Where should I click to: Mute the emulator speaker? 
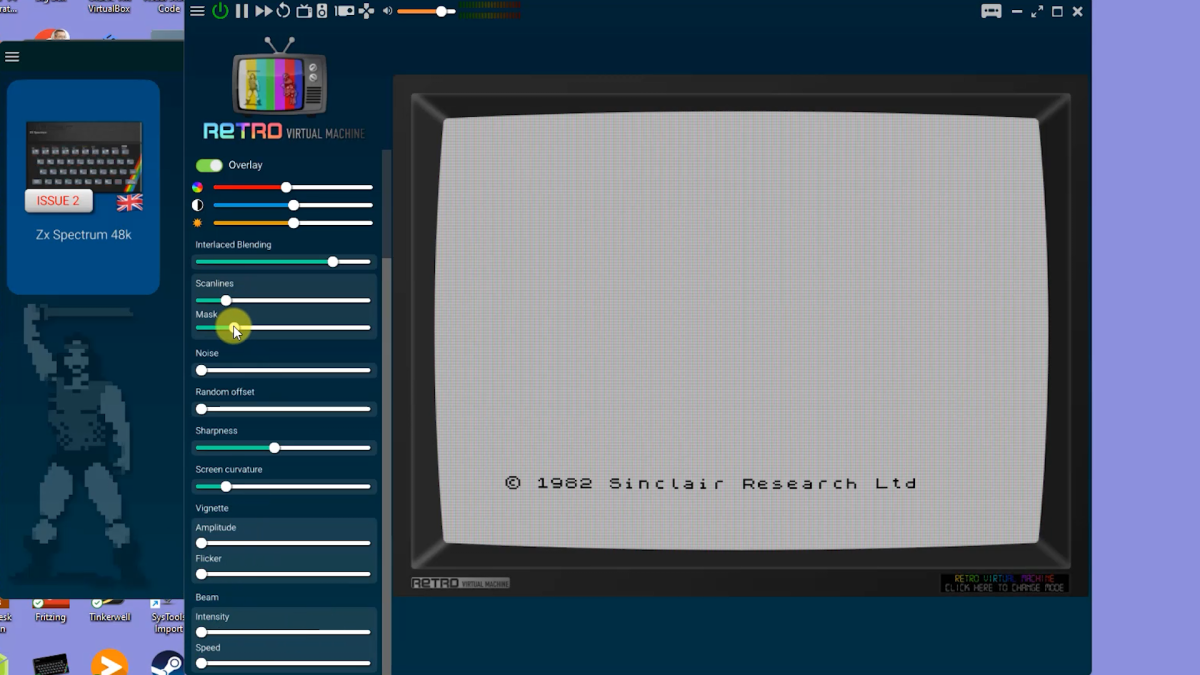[387, 12]
